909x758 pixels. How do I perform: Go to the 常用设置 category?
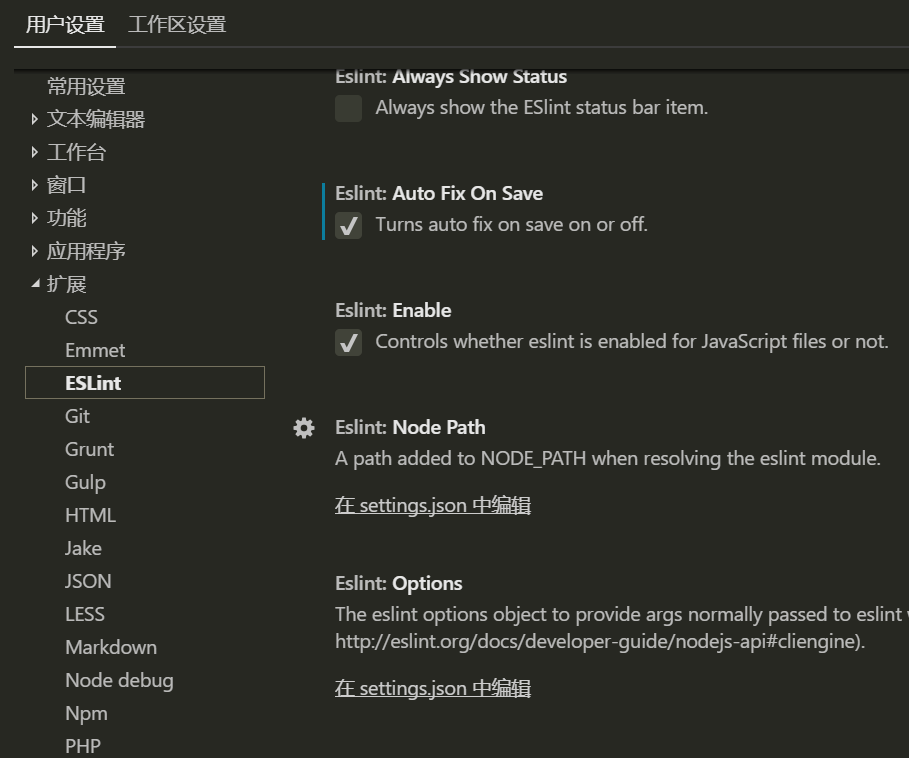86,87
